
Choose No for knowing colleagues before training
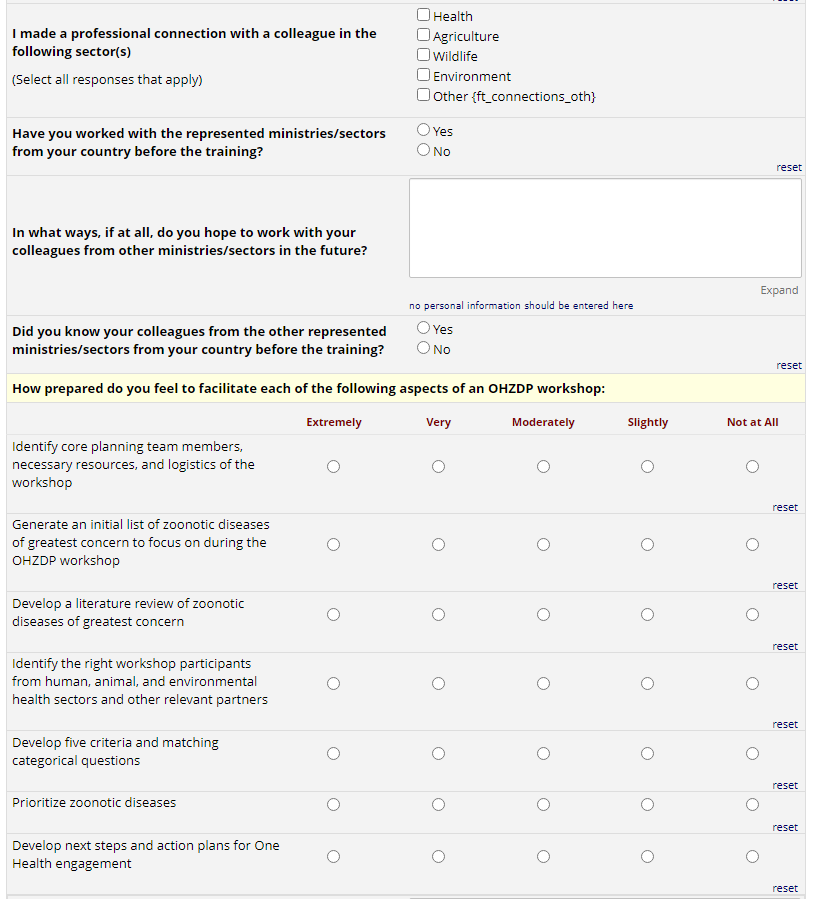click(x=424, y=349)
